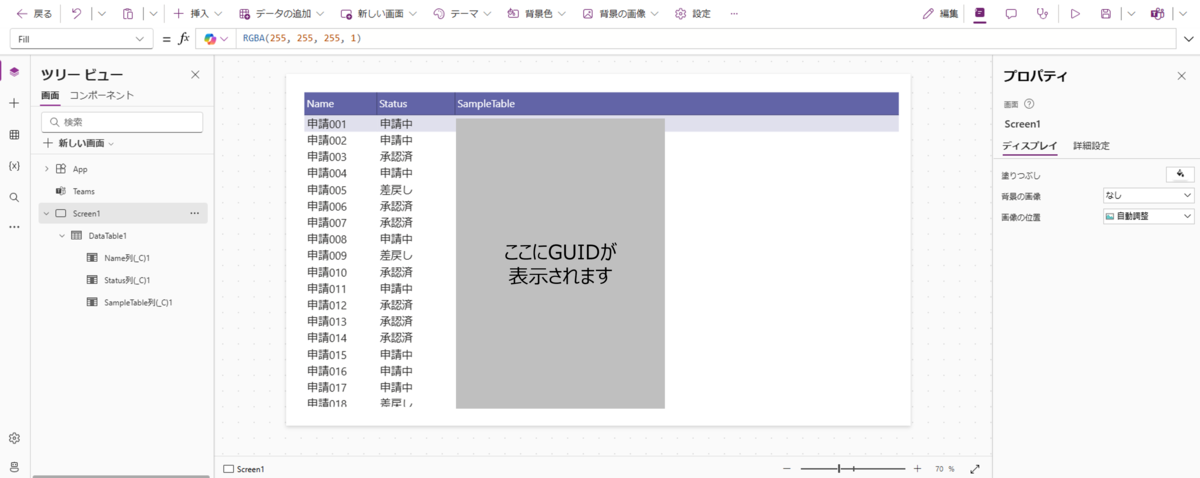Image resolution: width=1200 pixels, height=478 pixels.
Task: Select the Tree view layers icon in left rail
Action: pos(14,71)
